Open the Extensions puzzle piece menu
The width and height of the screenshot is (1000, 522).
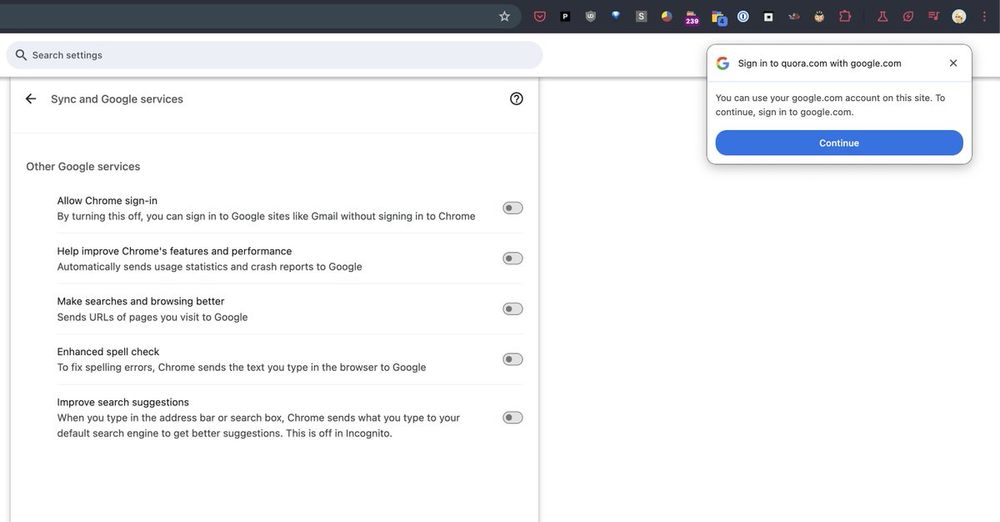point(844,17)
